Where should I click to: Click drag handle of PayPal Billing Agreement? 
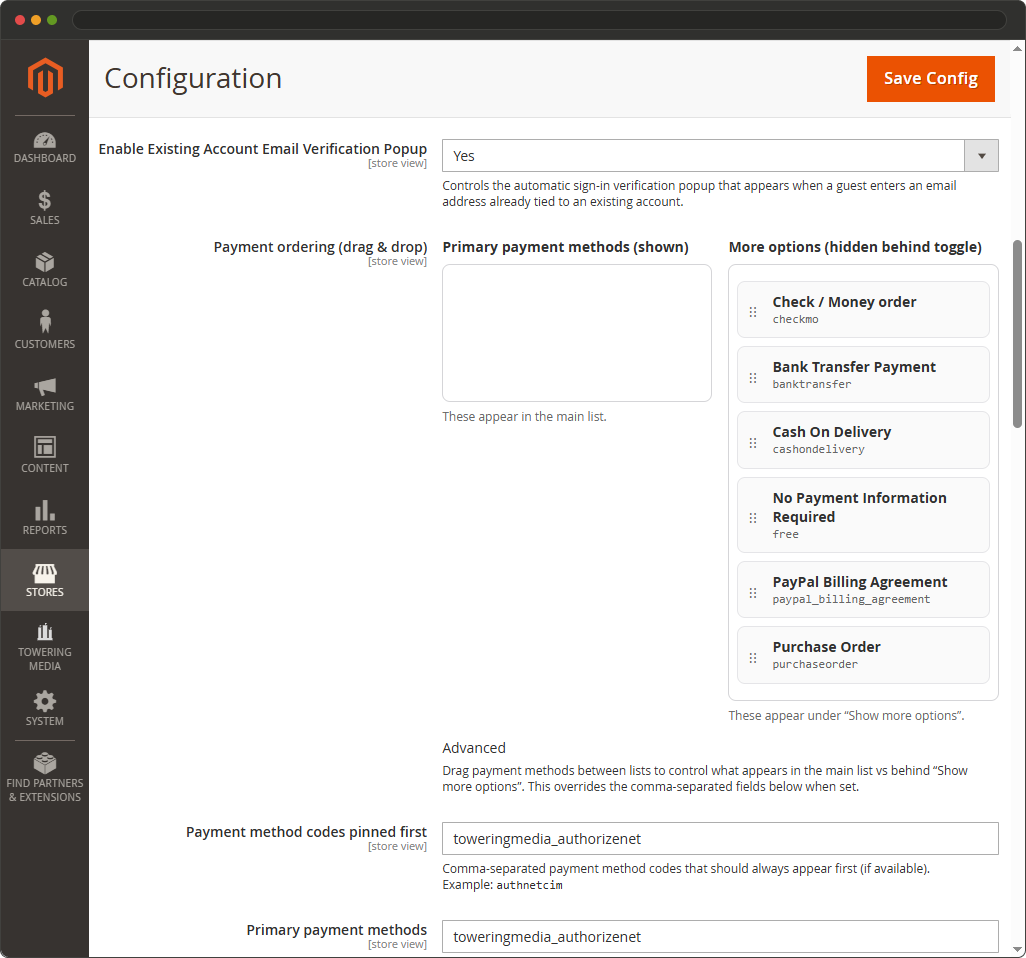753,593
